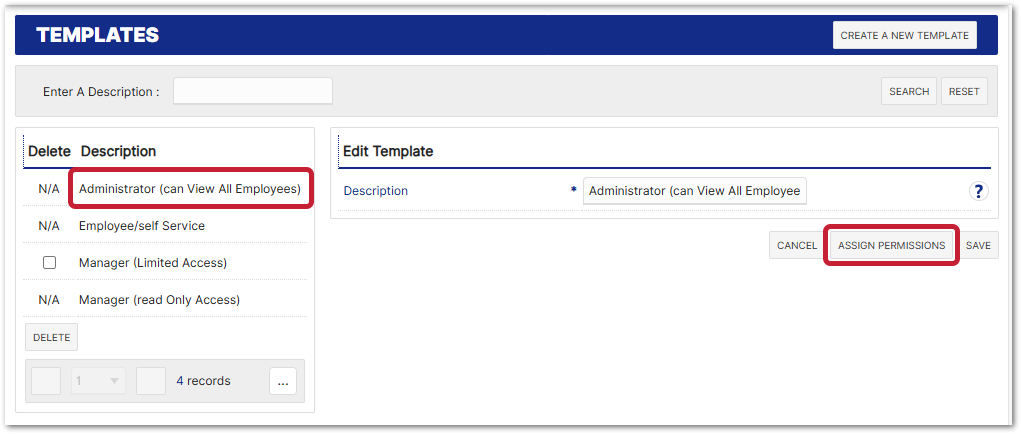Screen dimensions: 1021x434
Task: Select Administrator (can View All Employees) template
Action: [x=190, y=189]
